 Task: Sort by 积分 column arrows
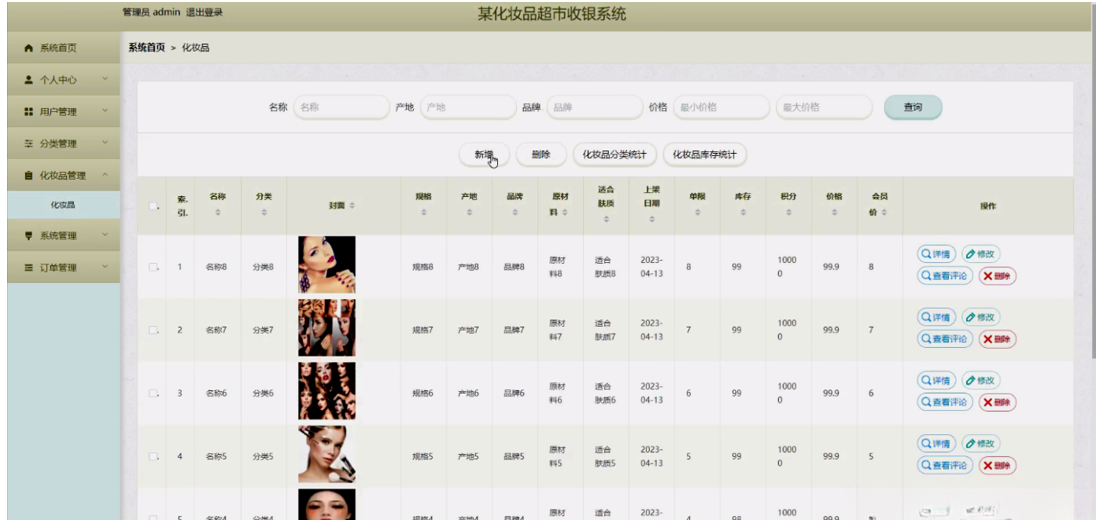click(788, 212)
